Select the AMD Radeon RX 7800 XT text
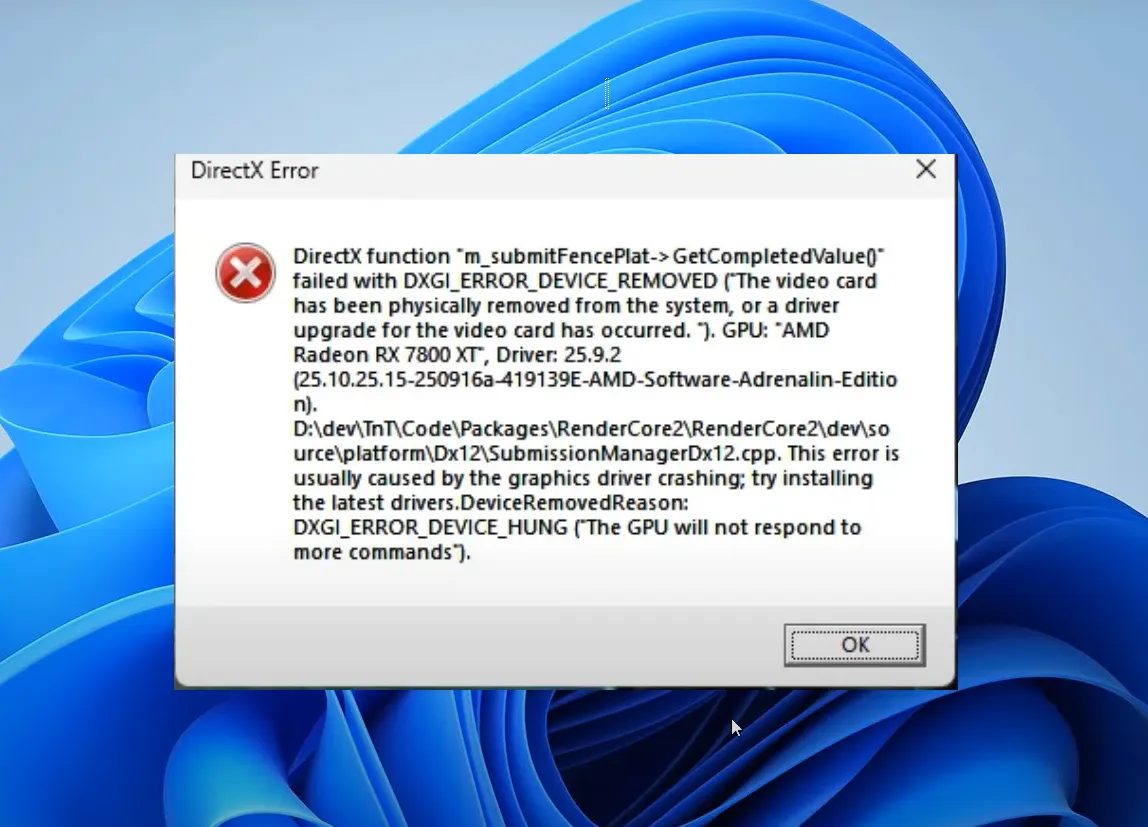The height and width of the screenshot is (827, 1148). [x=561, y=343]
